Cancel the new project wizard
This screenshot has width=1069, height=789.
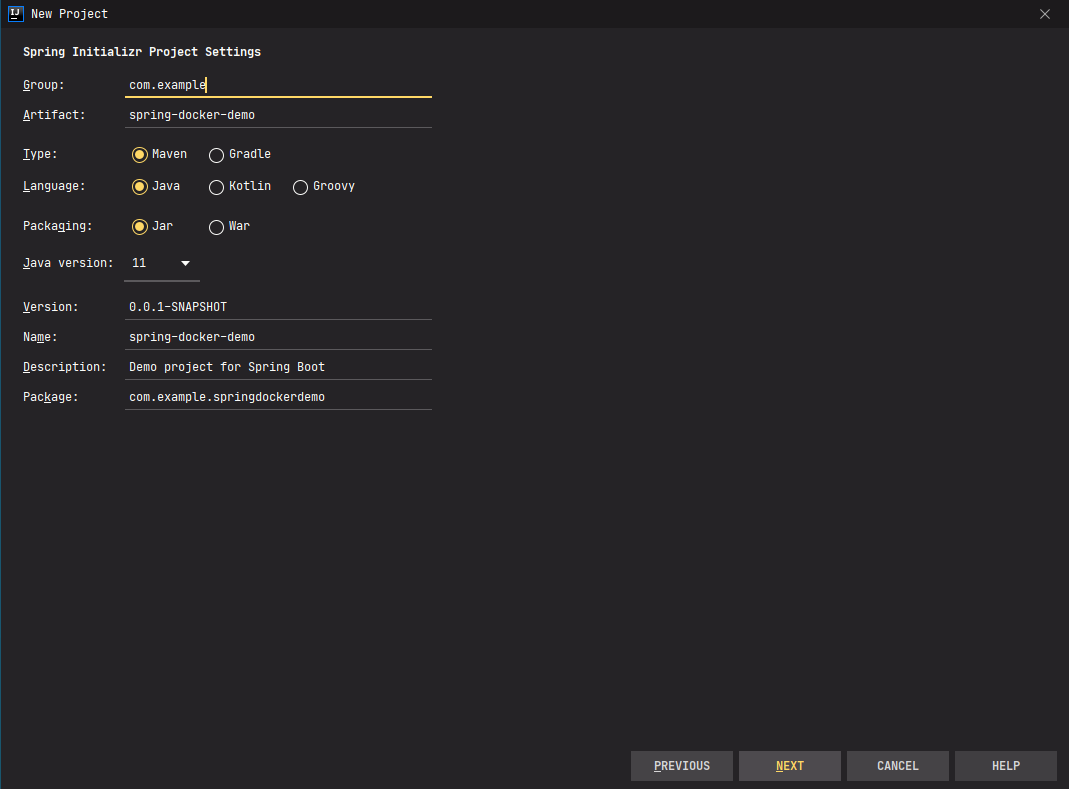[898, 766]
